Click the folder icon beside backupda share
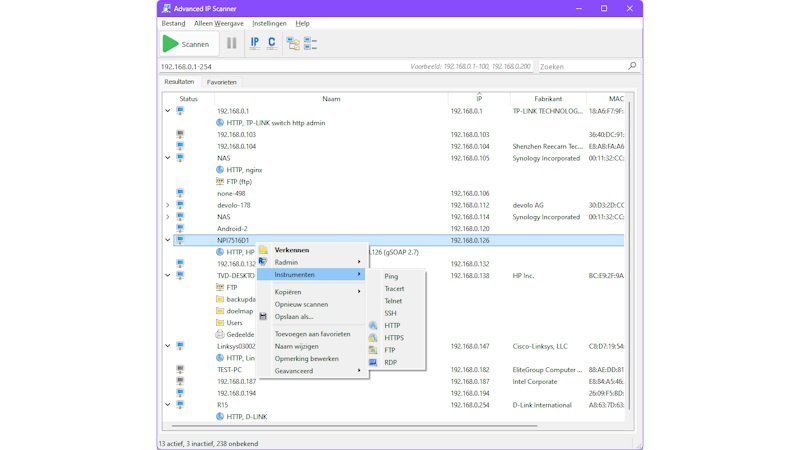The width and height of the screenshot is (800, 450). coord(220,299)
